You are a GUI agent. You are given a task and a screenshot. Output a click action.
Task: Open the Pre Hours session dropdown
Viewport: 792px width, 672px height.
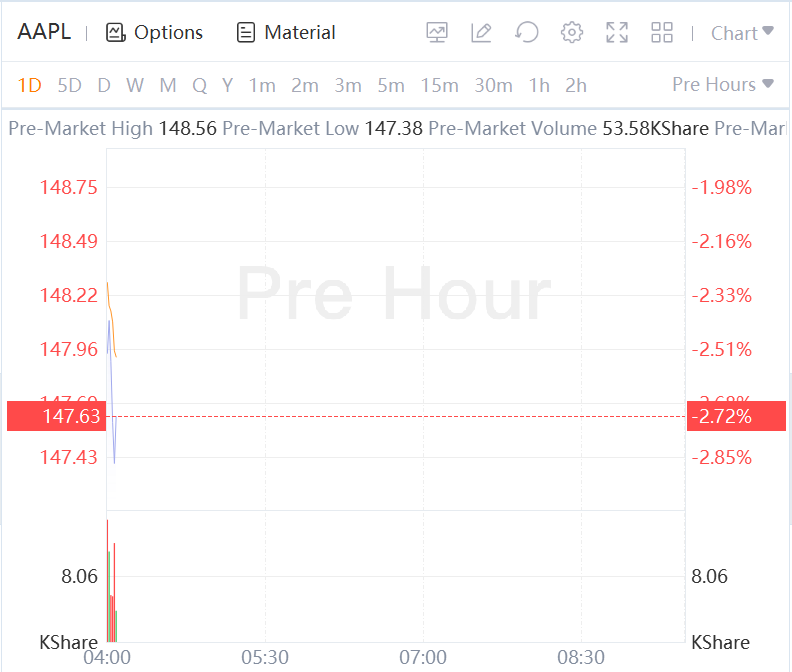pos(723,84)
